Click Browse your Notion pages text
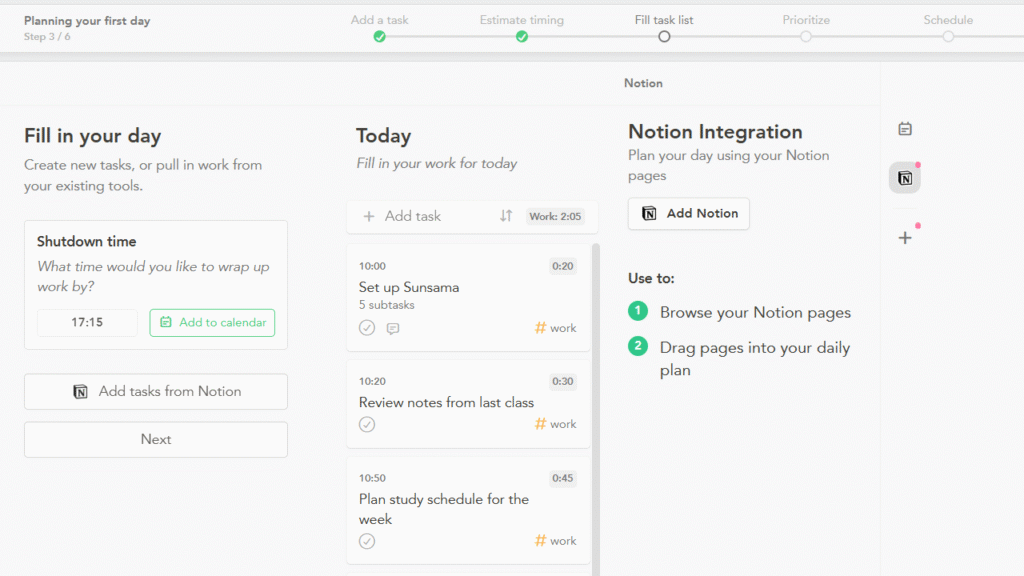Image resolution: width=1024 pixels, height=576 pixels. 755,312
